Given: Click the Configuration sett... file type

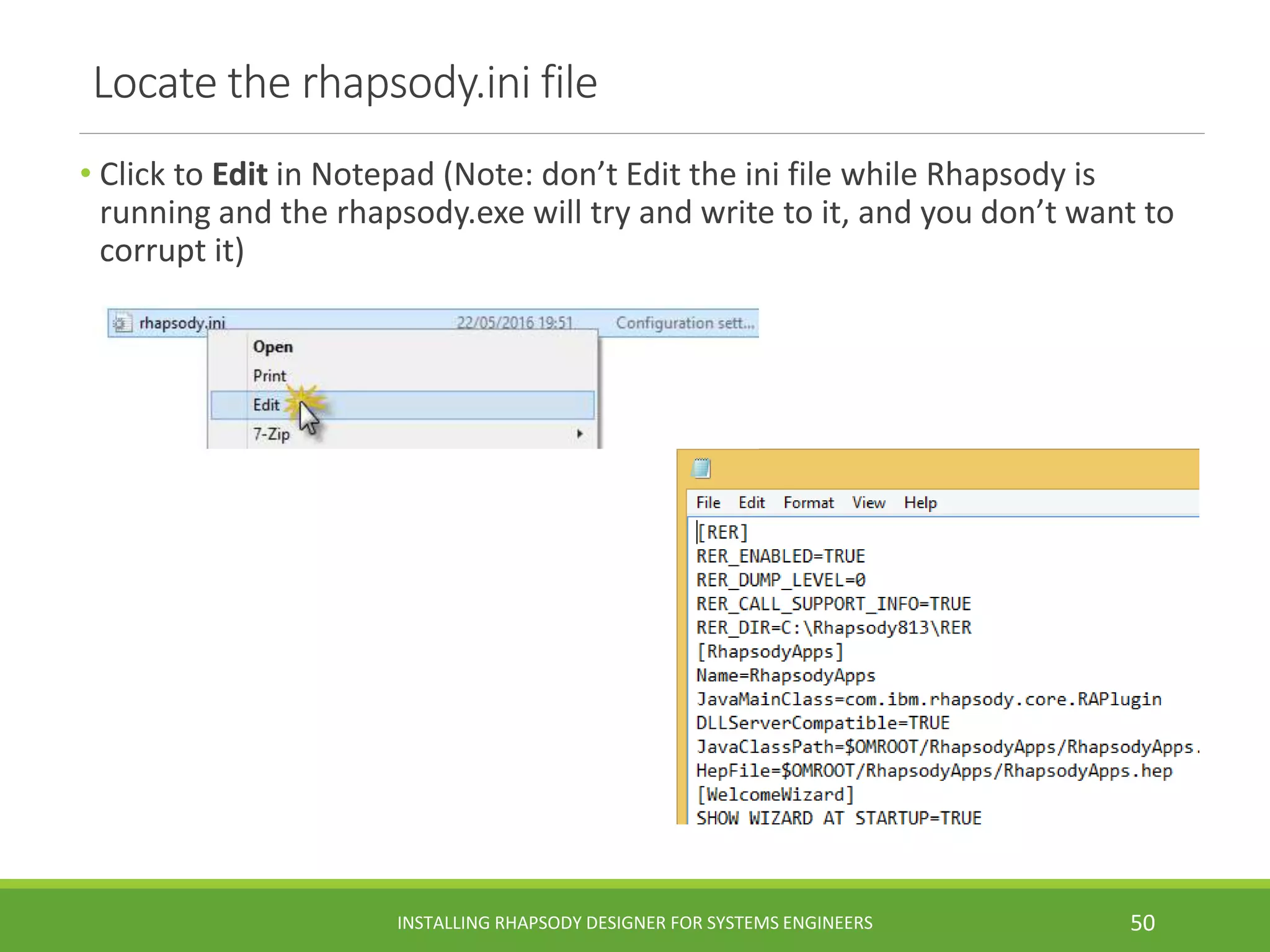Looking at the screenshot, I should tap(685, 323).
